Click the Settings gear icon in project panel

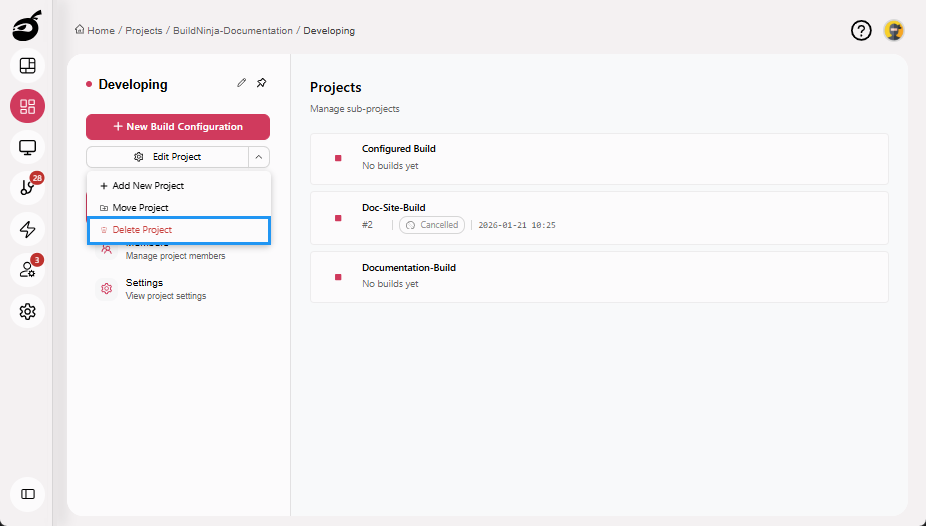(x=106, y=289)
